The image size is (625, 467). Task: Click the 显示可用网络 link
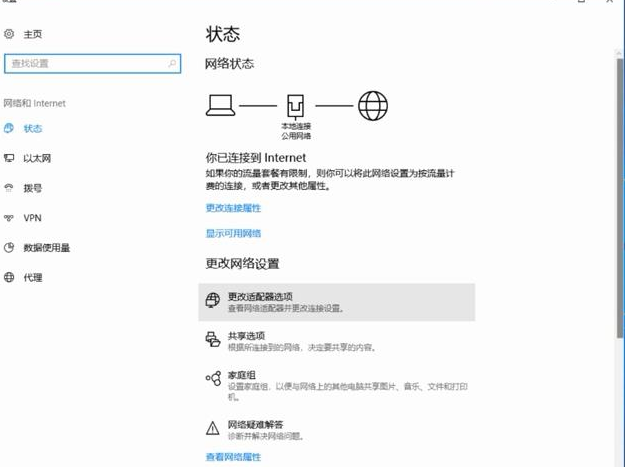pyautogui.click(x=233, y=233)
